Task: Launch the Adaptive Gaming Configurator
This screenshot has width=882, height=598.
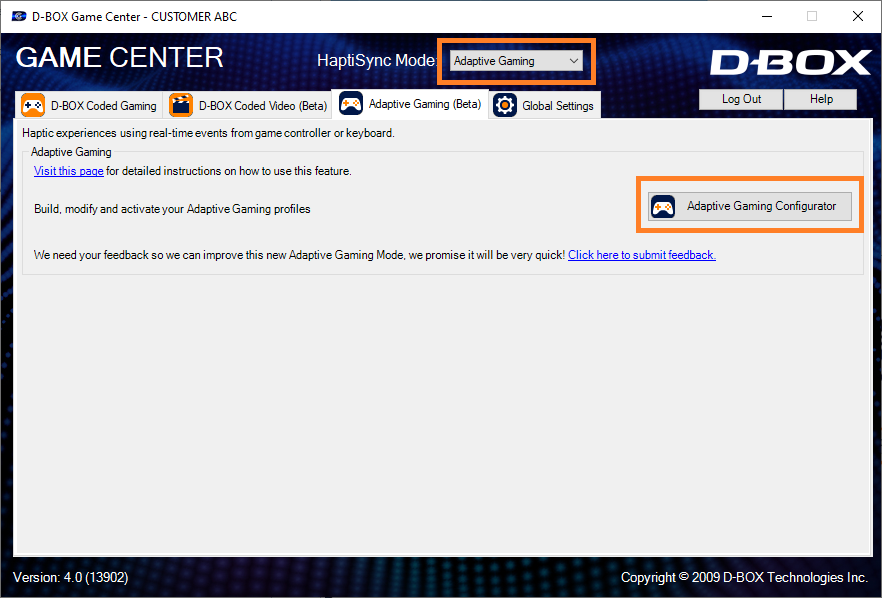Action: (x=749, y=206)
